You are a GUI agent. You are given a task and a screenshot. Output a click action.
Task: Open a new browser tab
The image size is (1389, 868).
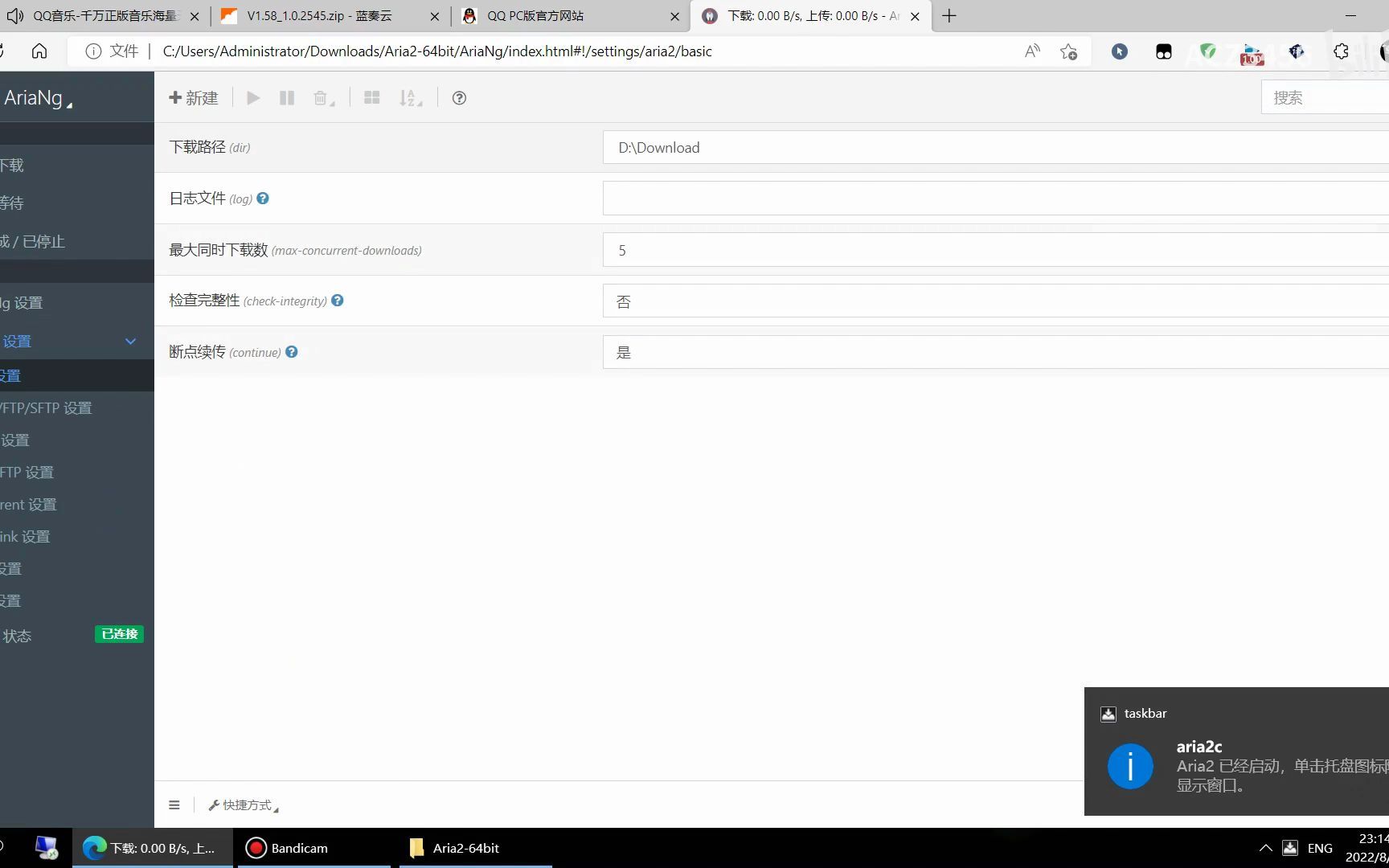(x=949, y=16)
